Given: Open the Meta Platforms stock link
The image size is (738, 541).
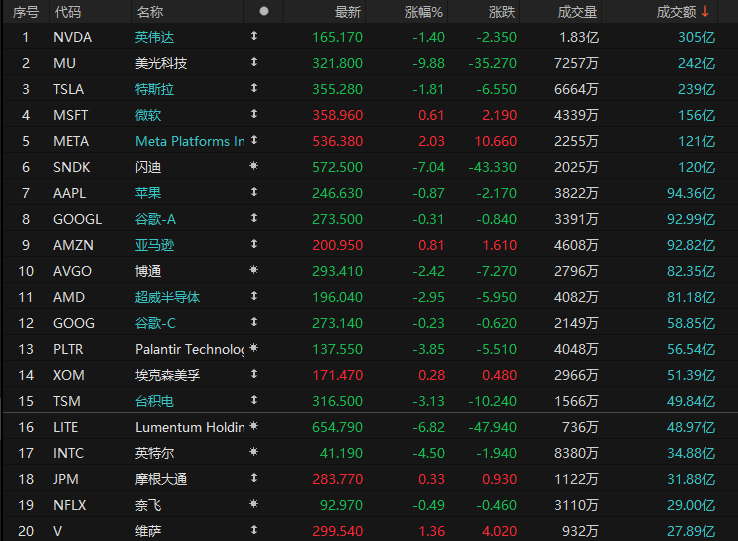Looking at the screenshot, I should pos(189,141).
